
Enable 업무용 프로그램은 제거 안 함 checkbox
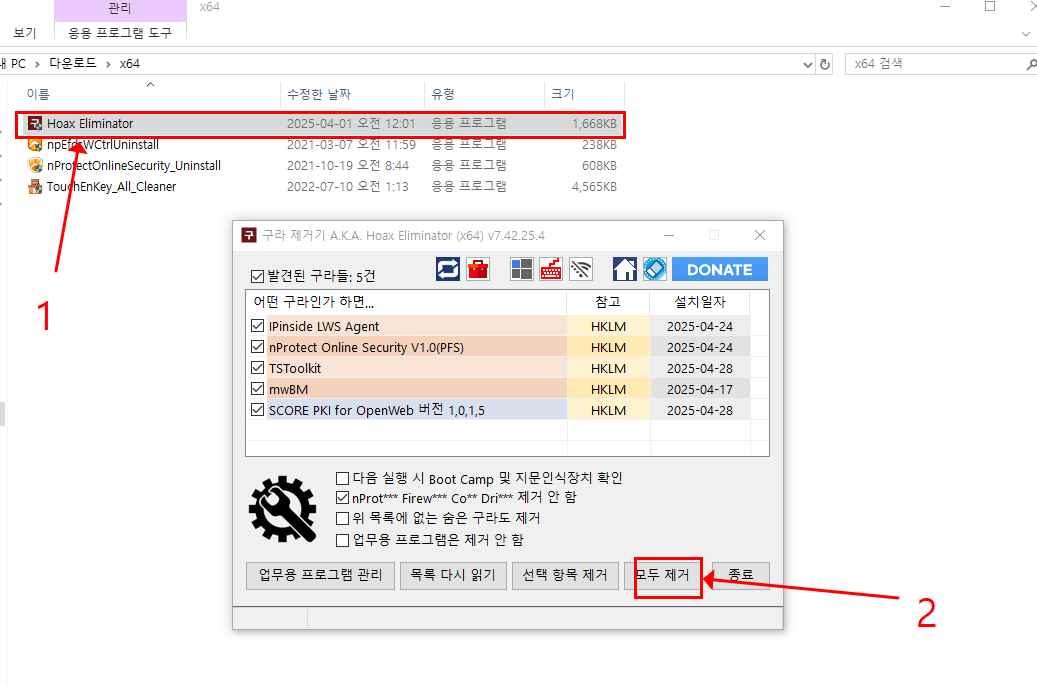[x=343, y=540]
